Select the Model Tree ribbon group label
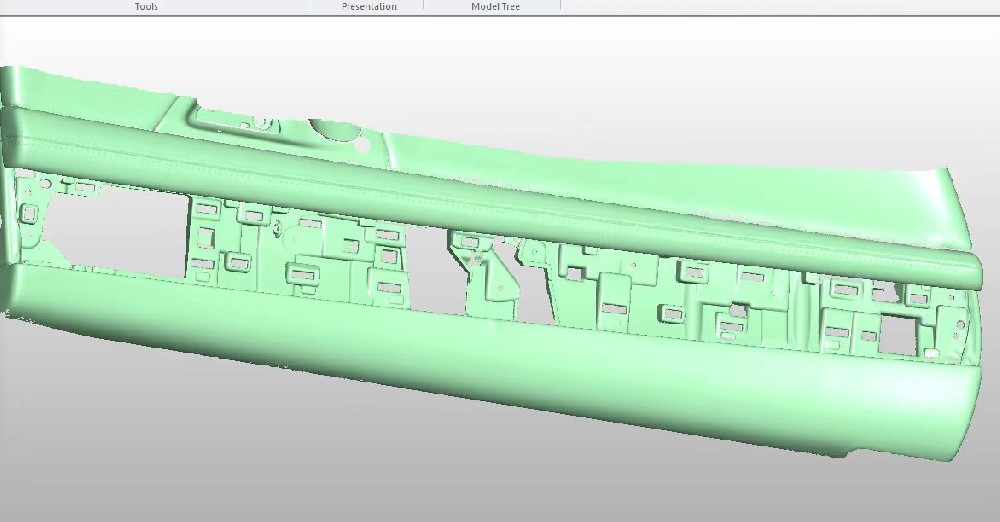The image size is (1000, 522). 495,6
